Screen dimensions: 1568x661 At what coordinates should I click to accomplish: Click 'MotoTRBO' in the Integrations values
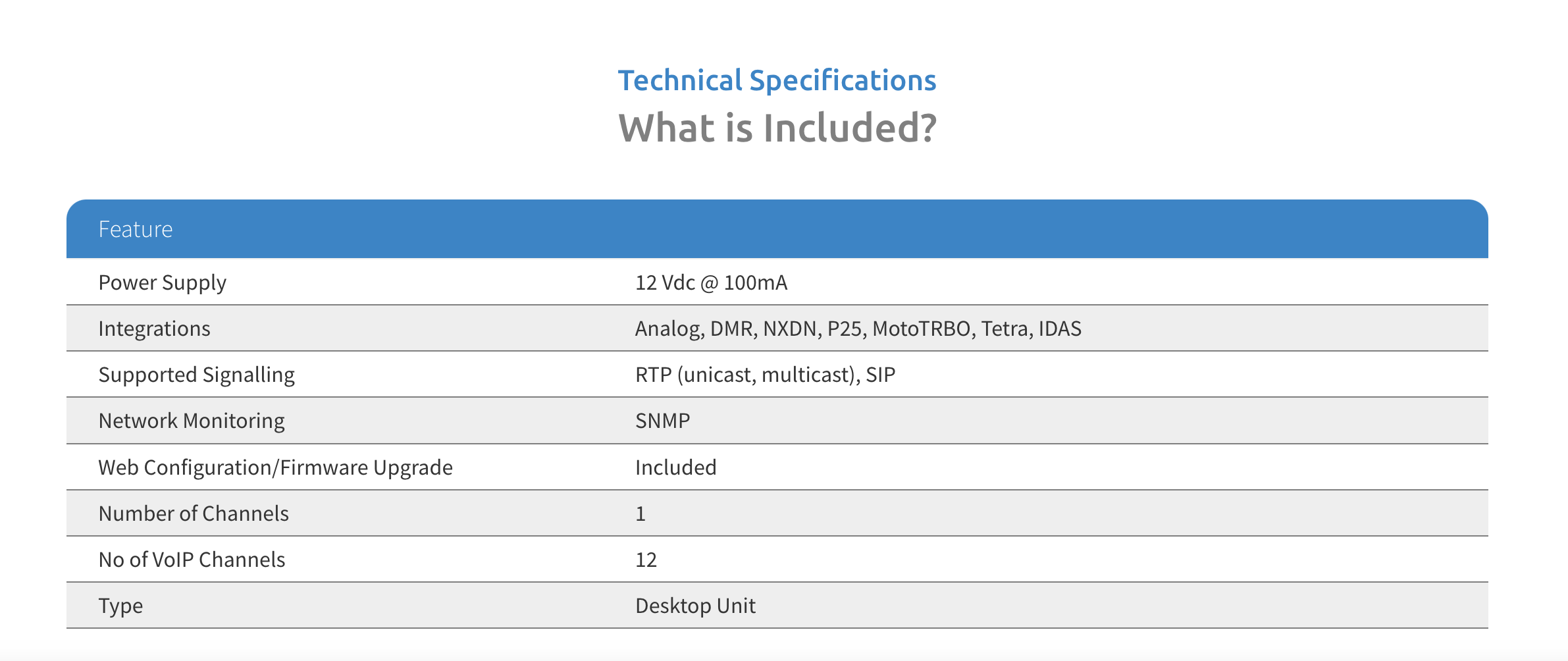tap(921, 329)
